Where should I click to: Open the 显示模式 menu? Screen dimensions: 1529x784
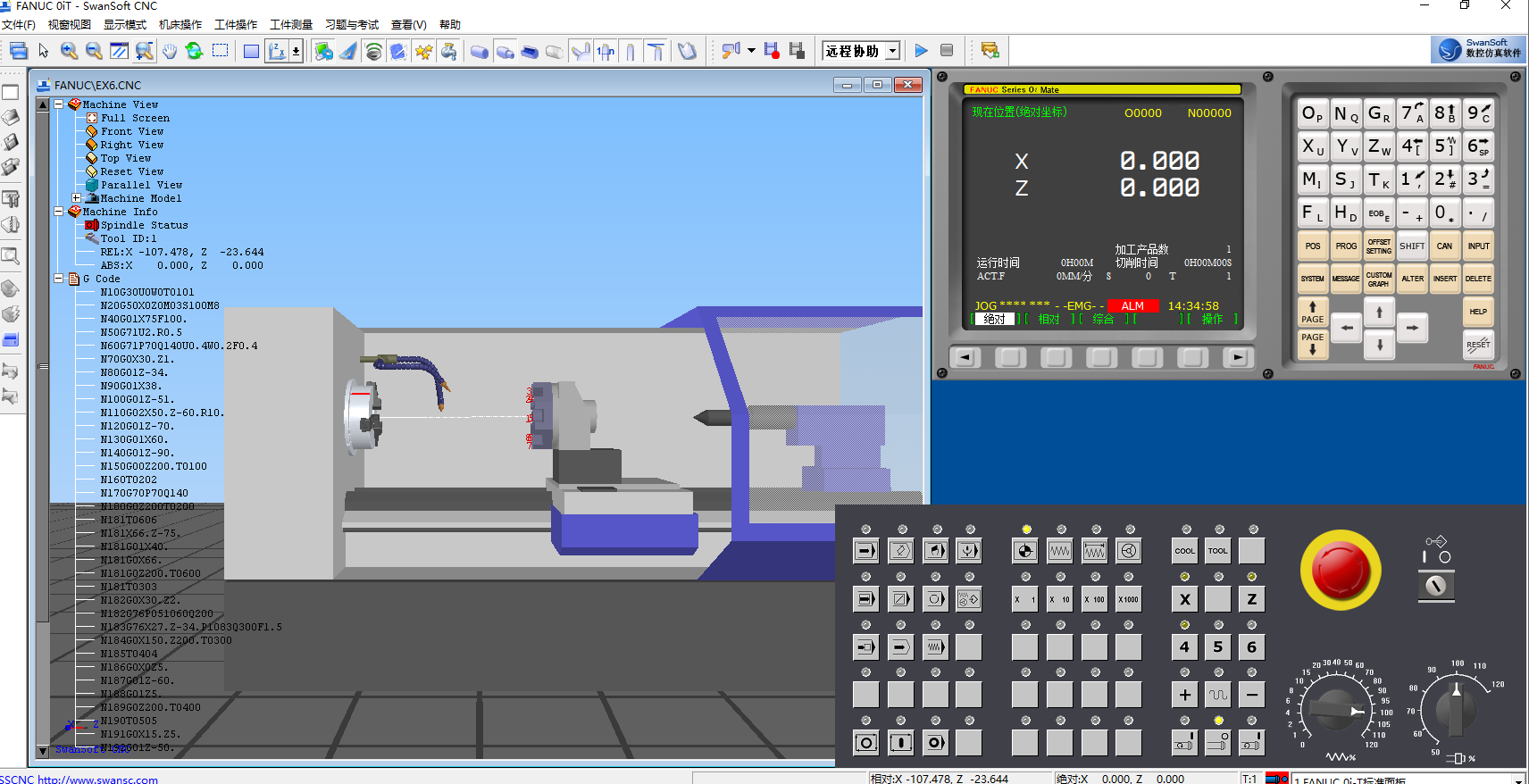125,25
